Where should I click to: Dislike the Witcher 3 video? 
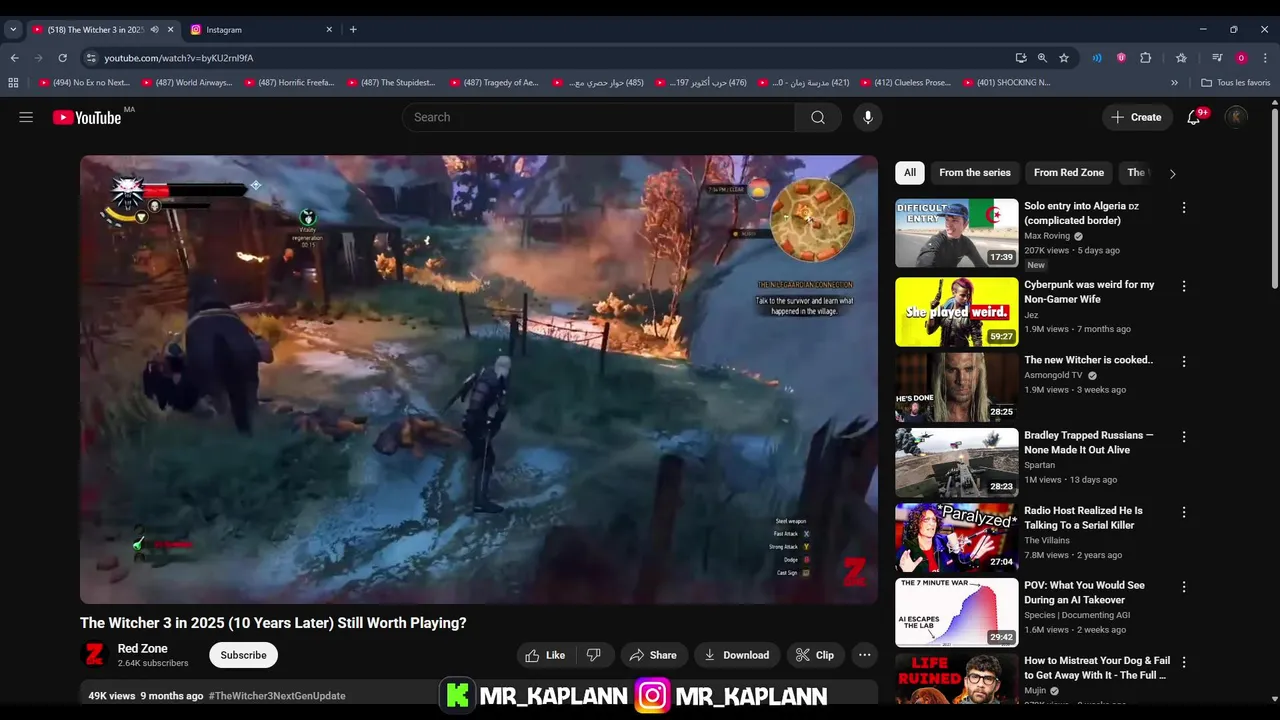click(x=594, y=655)
